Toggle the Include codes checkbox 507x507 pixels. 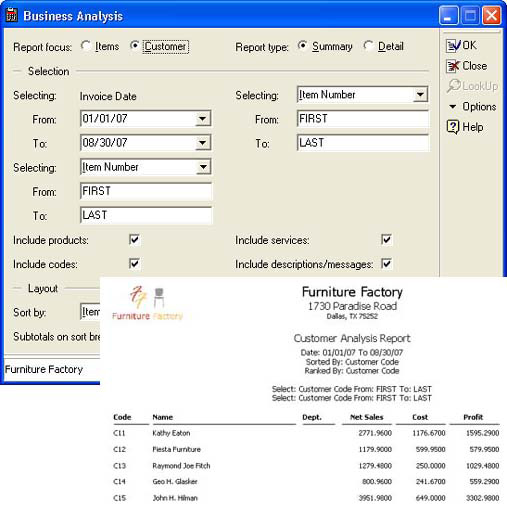point(134,264)
